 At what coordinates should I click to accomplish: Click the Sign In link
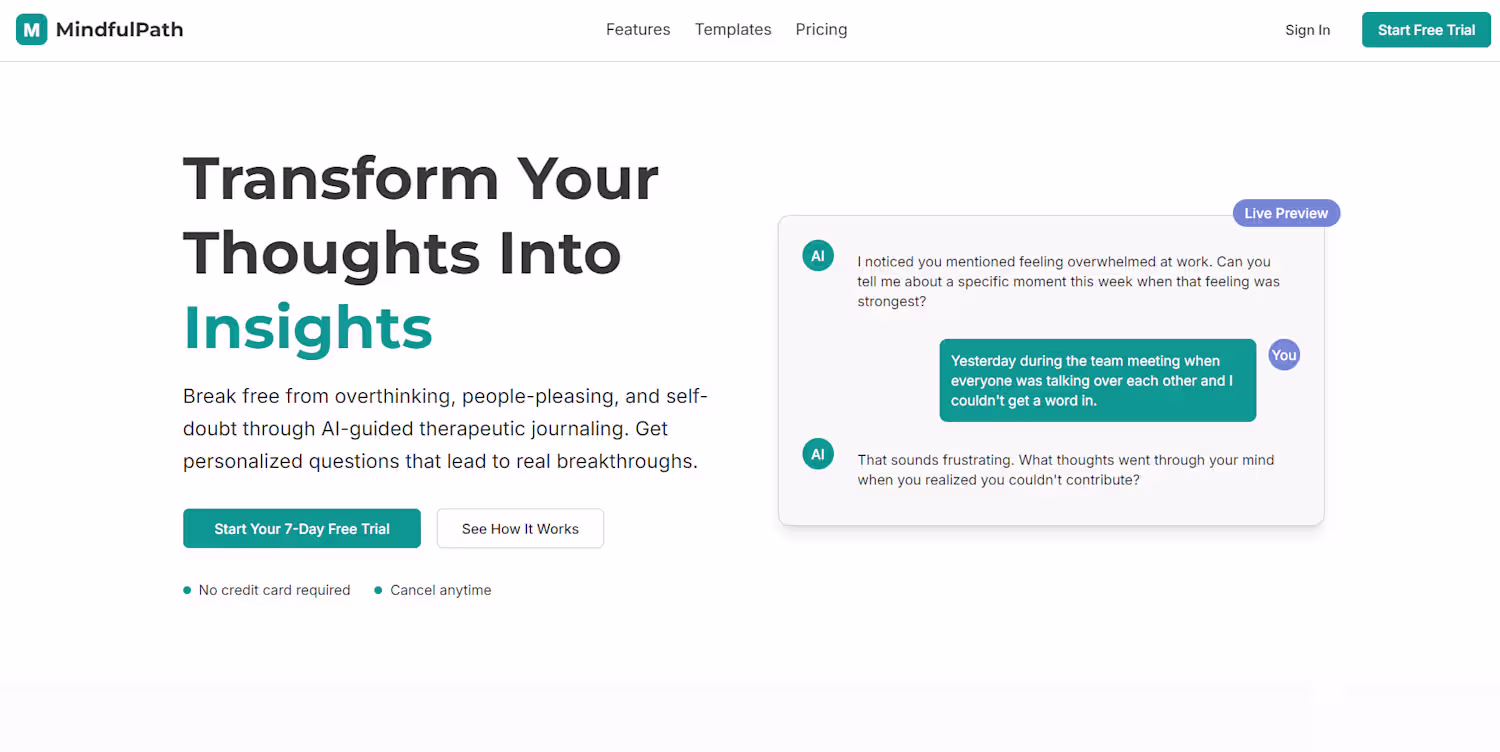1307,30
